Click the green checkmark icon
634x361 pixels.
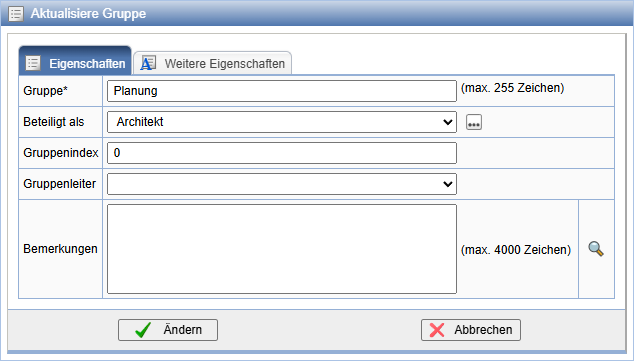144,330
